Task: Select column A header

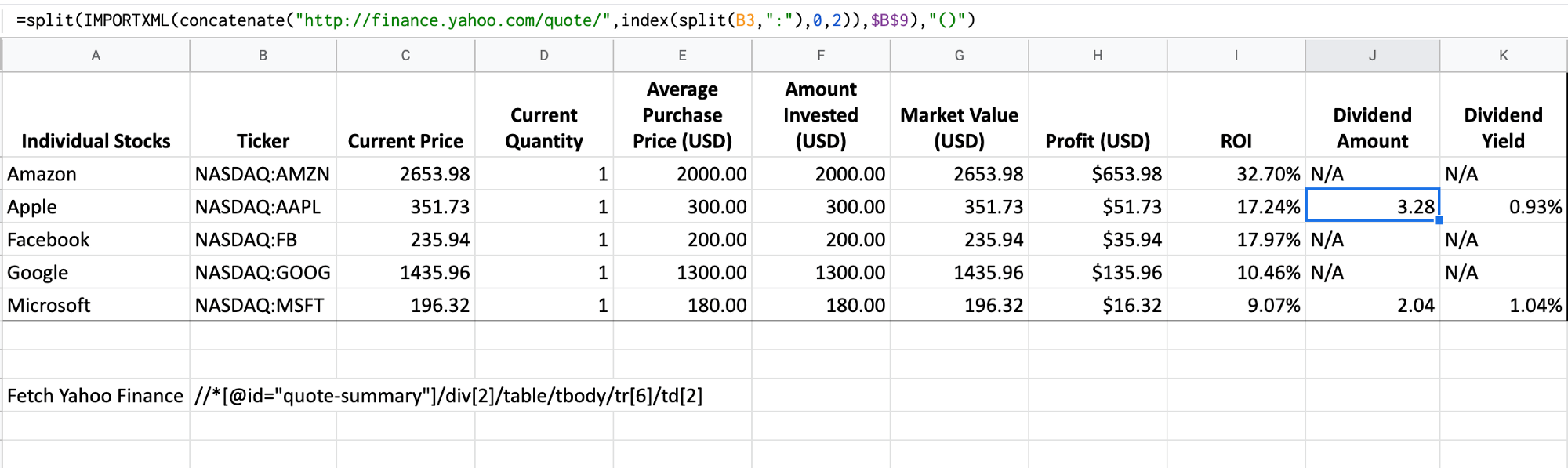Action: point(96,56)
